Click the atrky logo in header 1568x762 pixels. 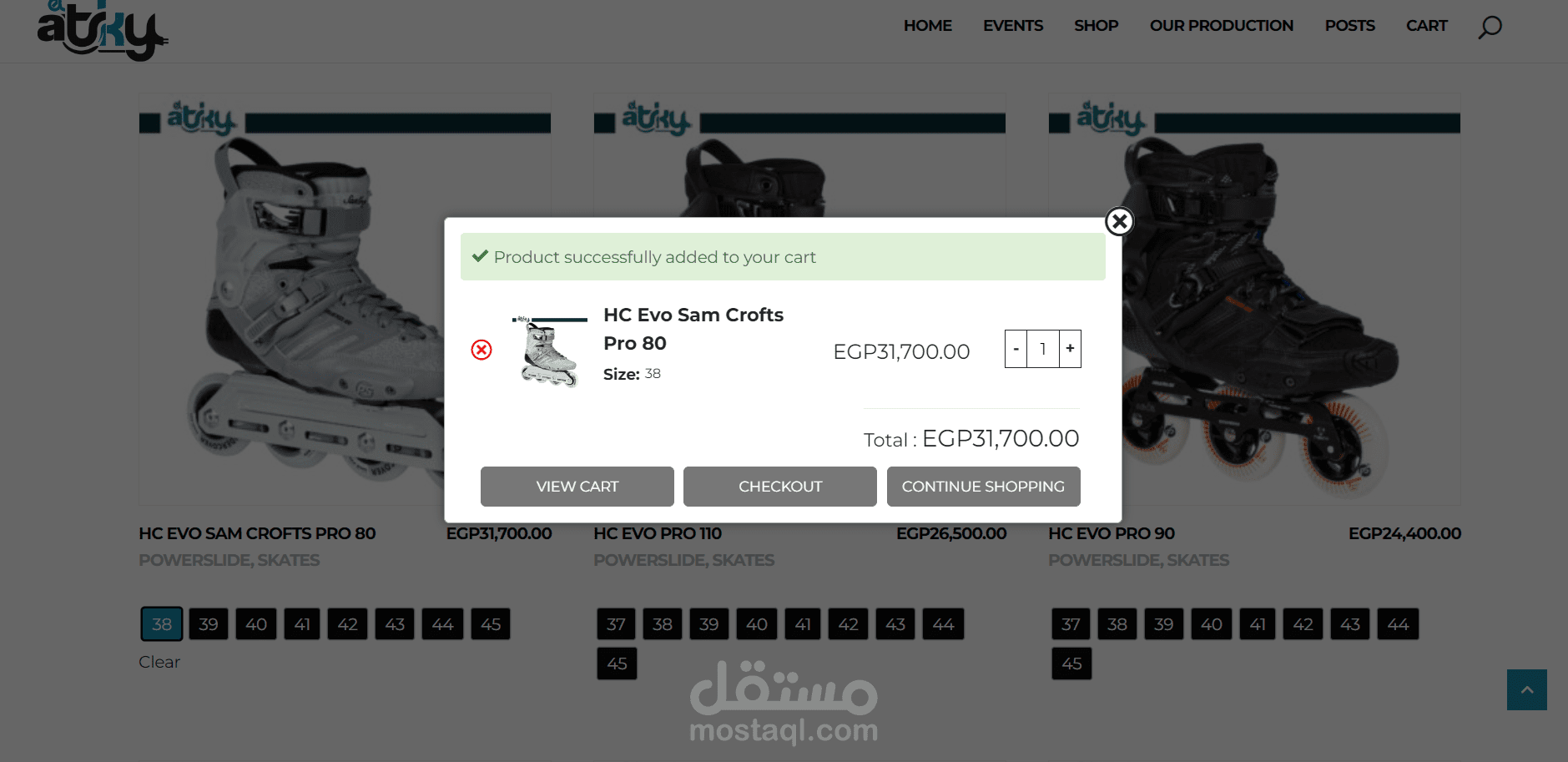[x=102, y=30]
